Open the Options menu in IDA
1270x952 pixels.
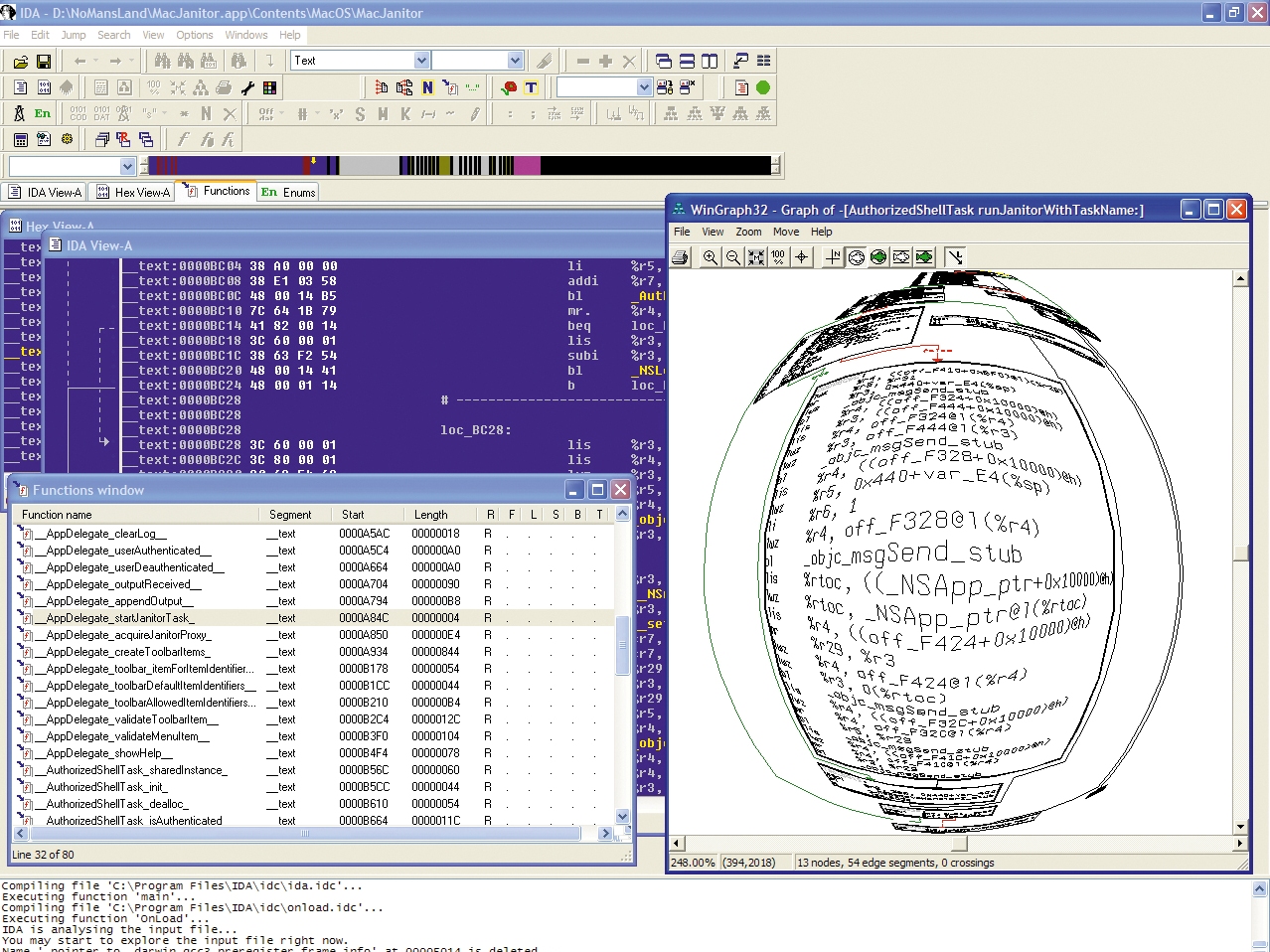(195, 35)
